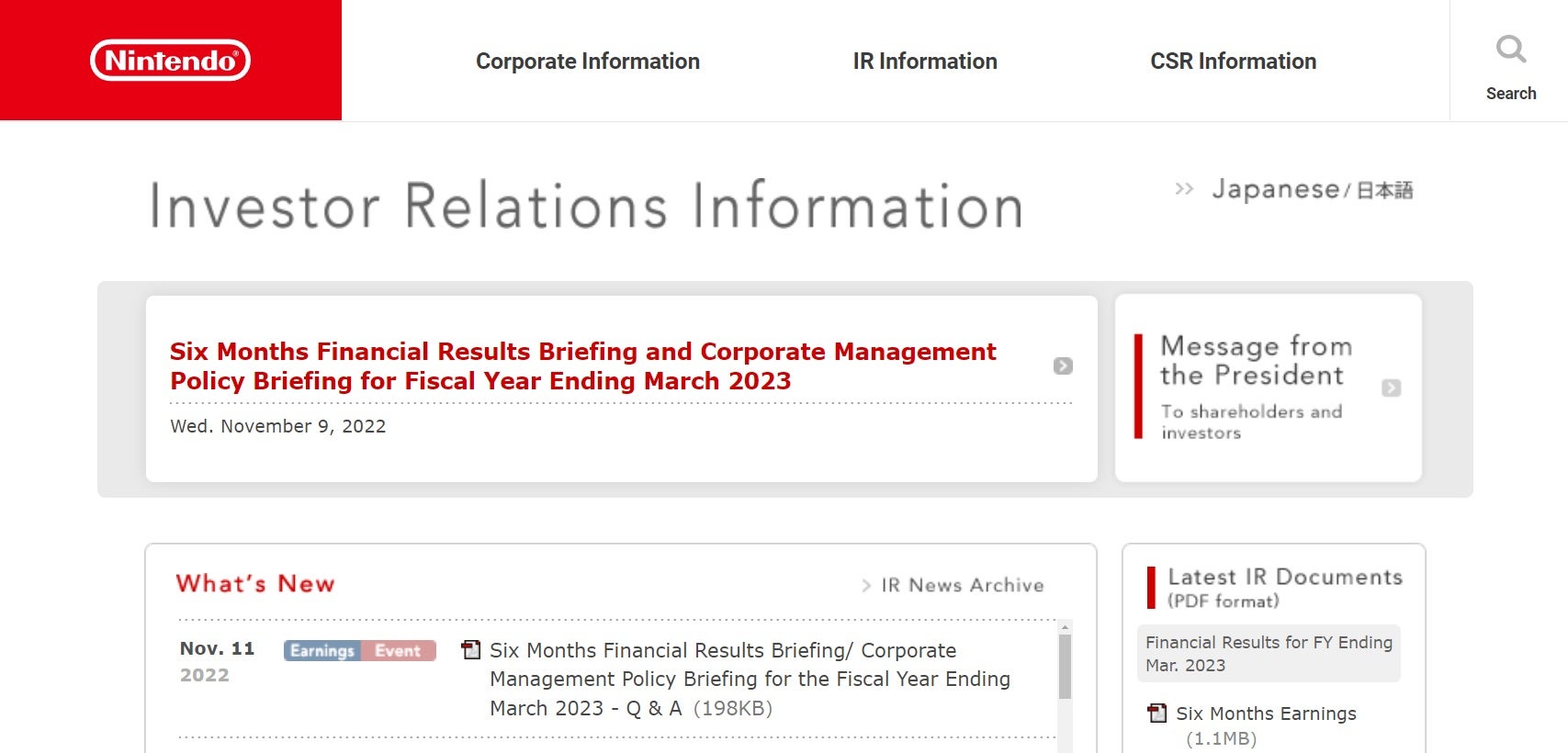
Task: Click arrow icon beside Six Months briefing headline
Action: (1063, 365)
